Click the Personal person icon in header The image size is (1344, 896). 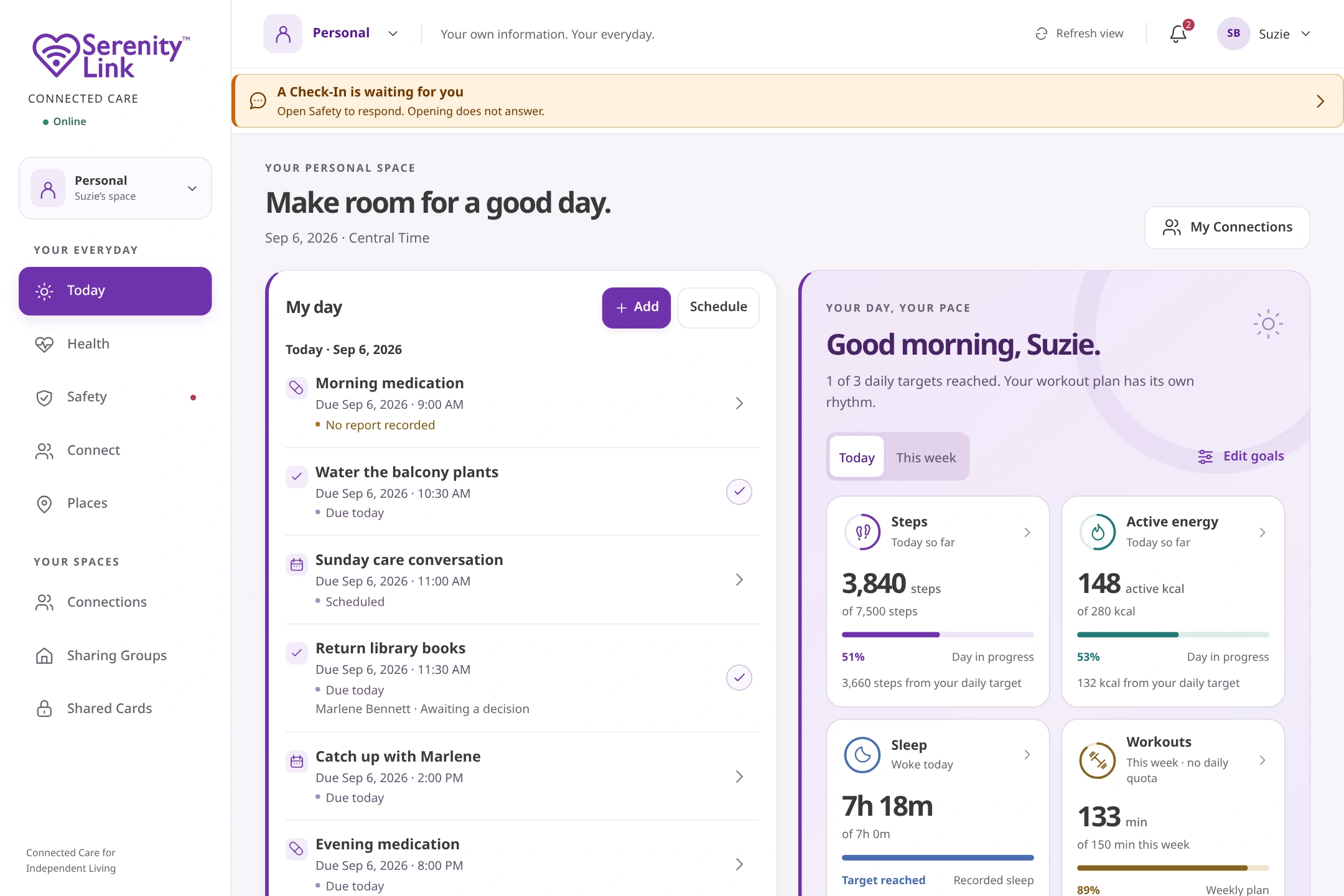(282, 34)
